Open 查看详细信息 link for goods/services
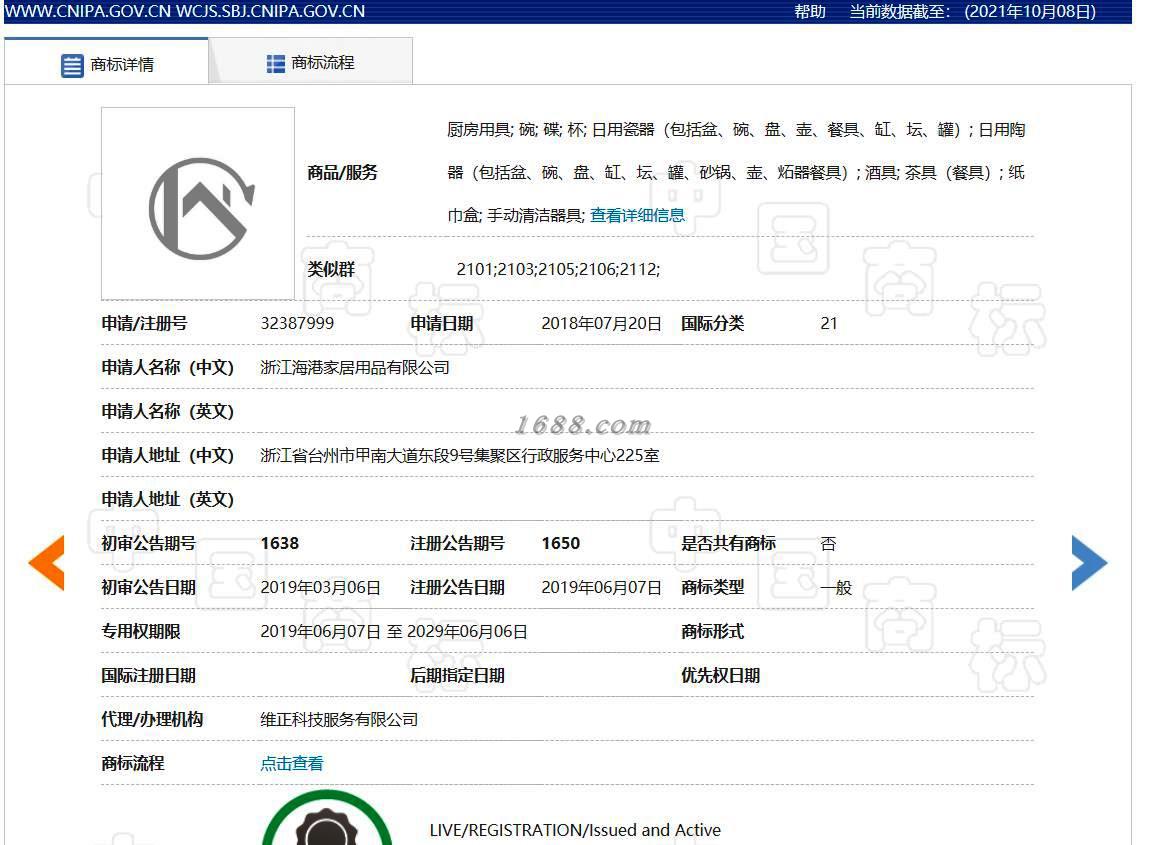The height and width of the screenshot is (845, 1164). pyautogui.click(x=638, y=215)
